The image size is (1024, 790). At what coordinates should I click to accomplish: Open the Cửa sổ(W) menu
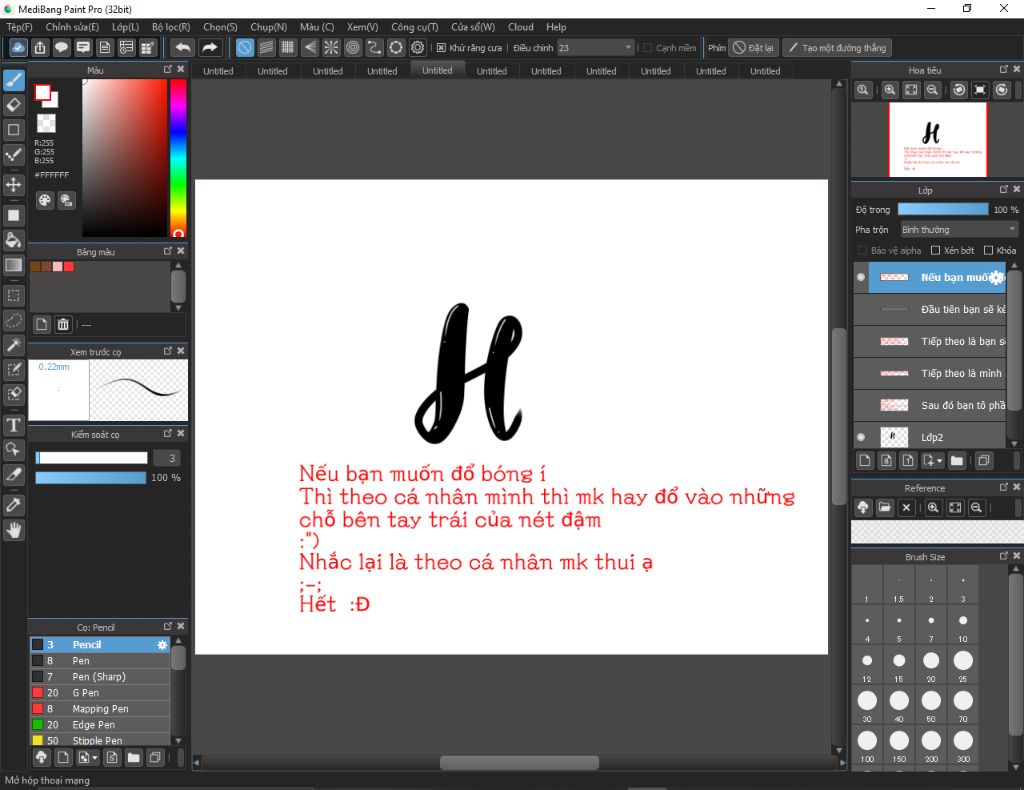point(473,27)
